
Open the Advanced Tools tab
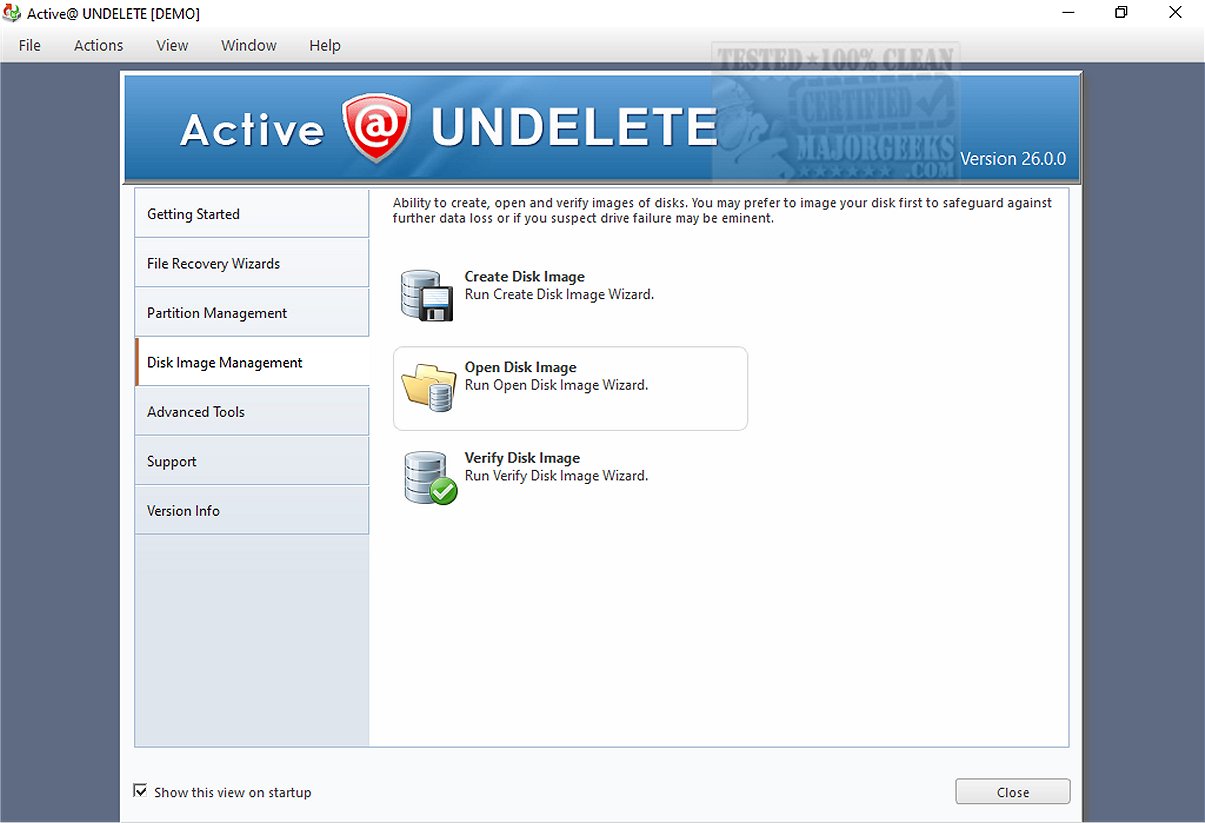point(252,411)
